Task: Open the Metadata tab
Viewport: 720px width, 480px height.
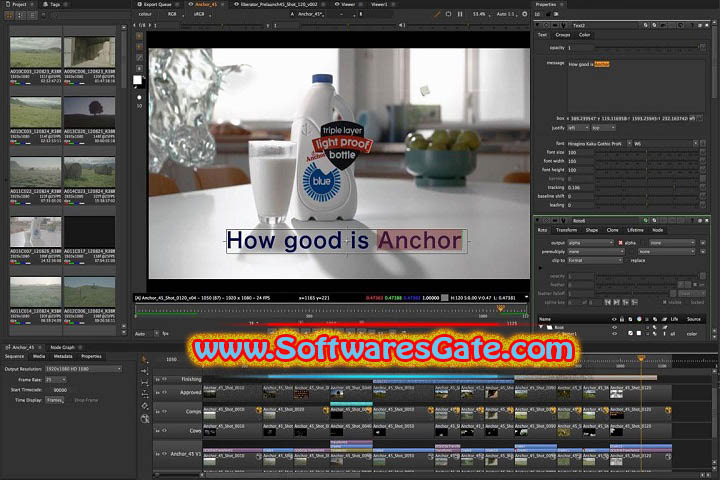Action: click(62, 356)
